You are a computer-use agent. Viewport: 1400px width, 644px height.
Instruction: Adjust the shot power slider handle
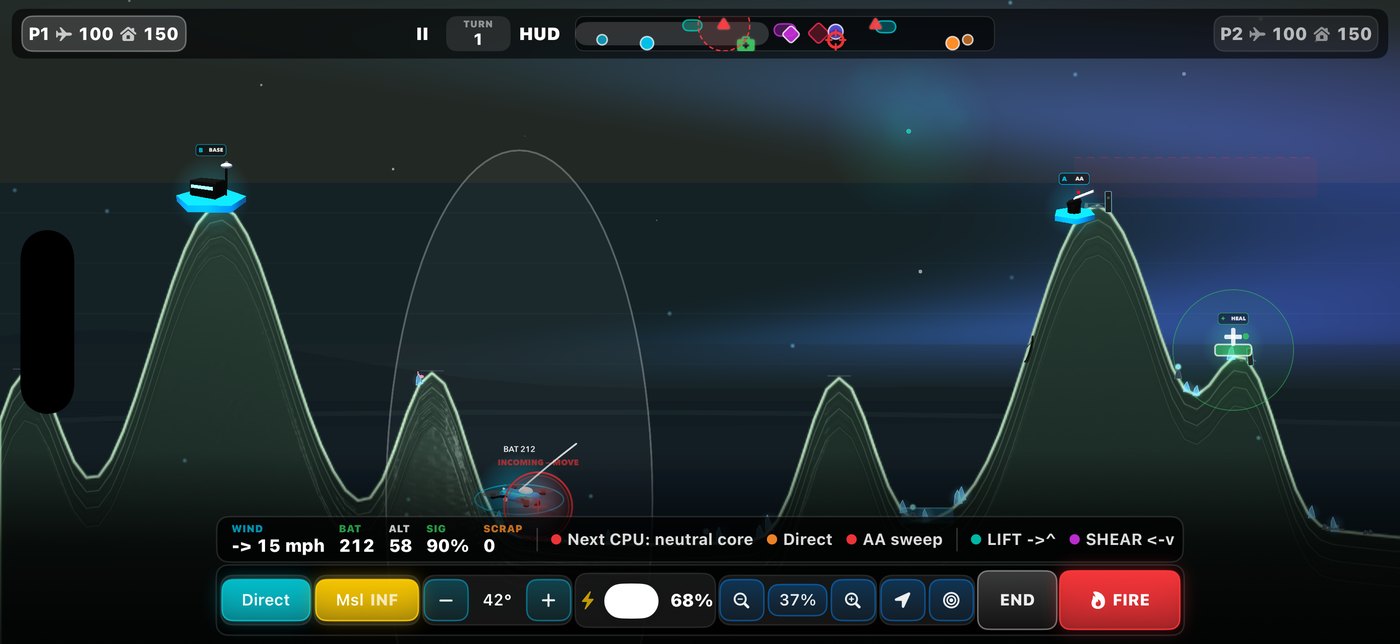pos(631,601)
